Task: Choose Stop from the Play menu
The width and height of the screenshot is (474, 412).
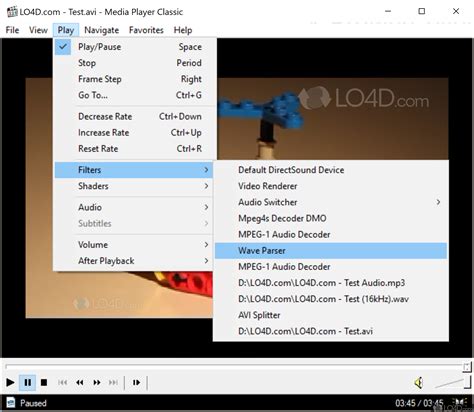Action: (135, 63)
